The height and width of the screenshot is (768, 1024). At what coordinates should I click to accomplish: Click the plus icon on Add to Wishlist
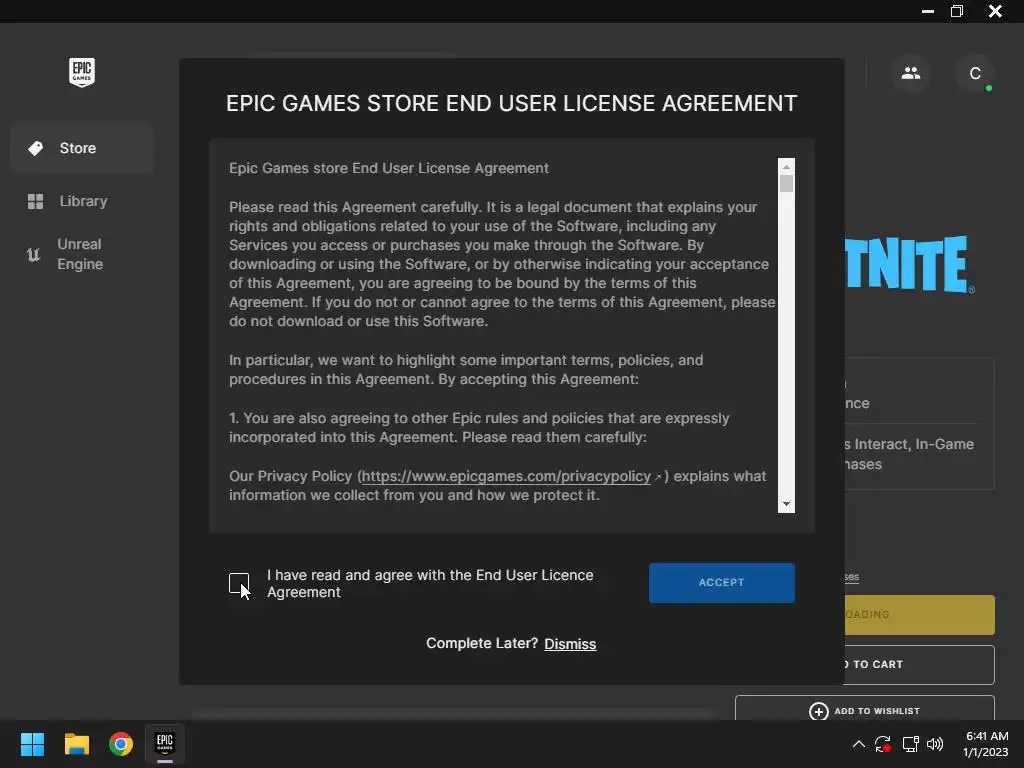point(818,711)
